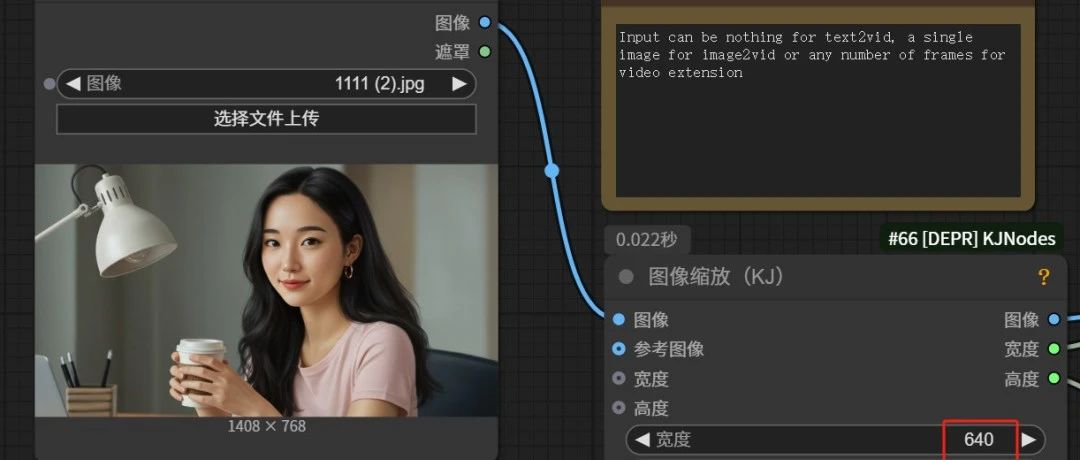Increase 宽度 value with right arrow

coord(1028,439)
